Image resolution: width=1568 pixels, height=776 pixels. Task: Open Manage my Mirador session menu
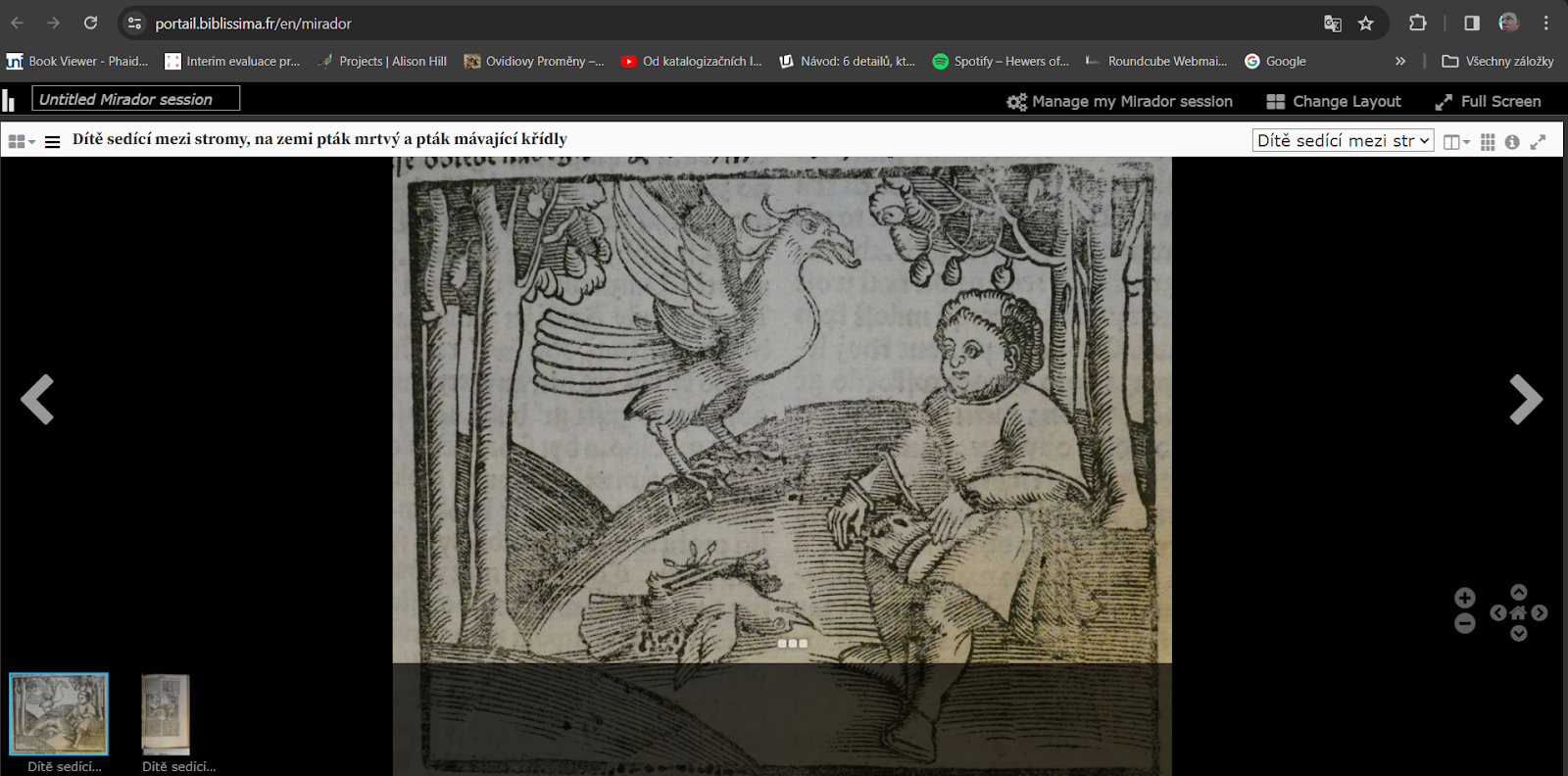coord(1120,101)
